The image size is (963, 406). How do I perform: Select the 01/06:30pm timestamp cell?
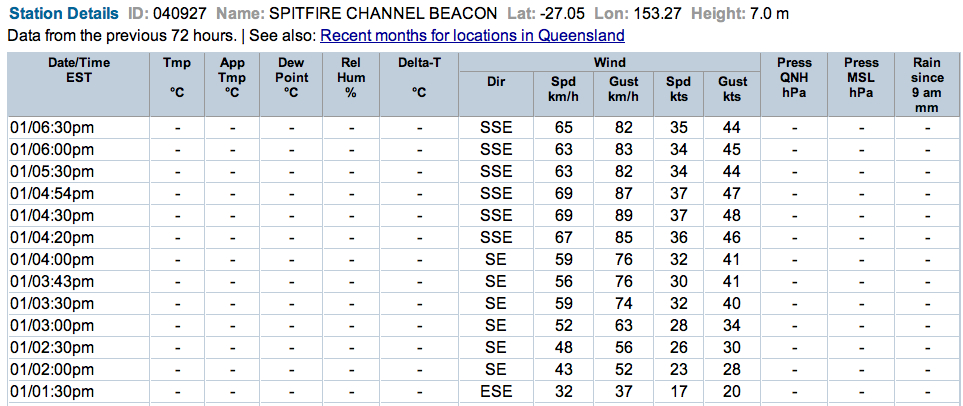point(52,128)
